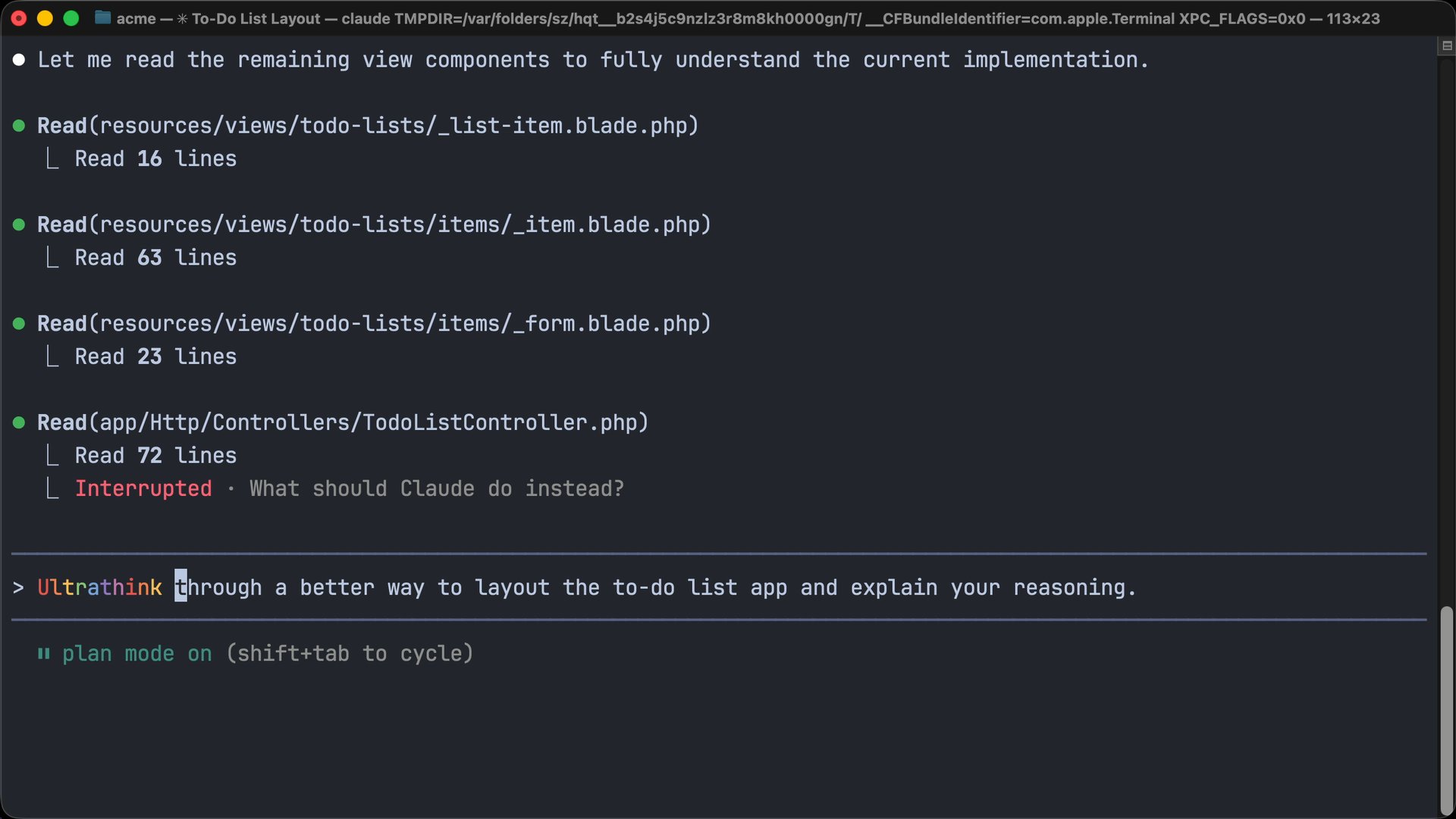1456x819 pixels.
Task: Click the green bullet beside _list-item.blade.php Read
Action: click(x=19, y=126)
